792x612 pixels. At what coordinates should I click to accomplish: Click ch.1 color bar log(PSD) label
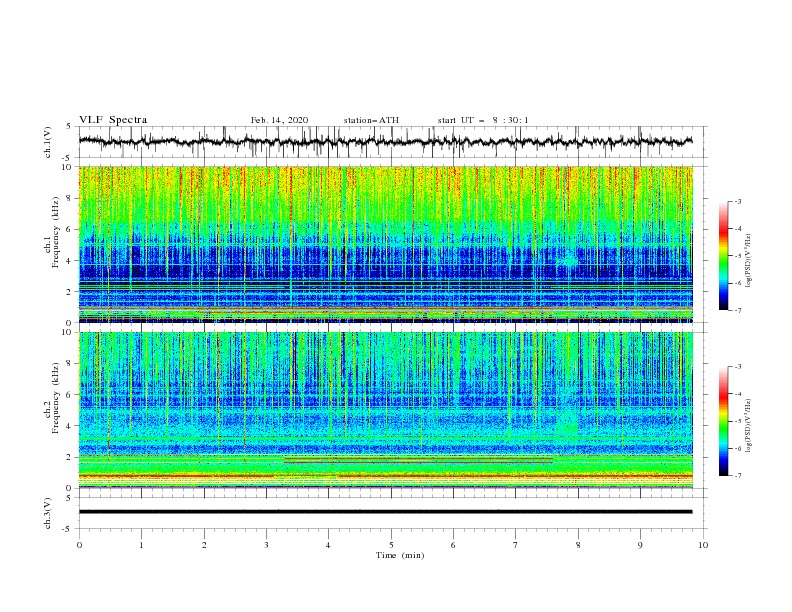point(748,261)
